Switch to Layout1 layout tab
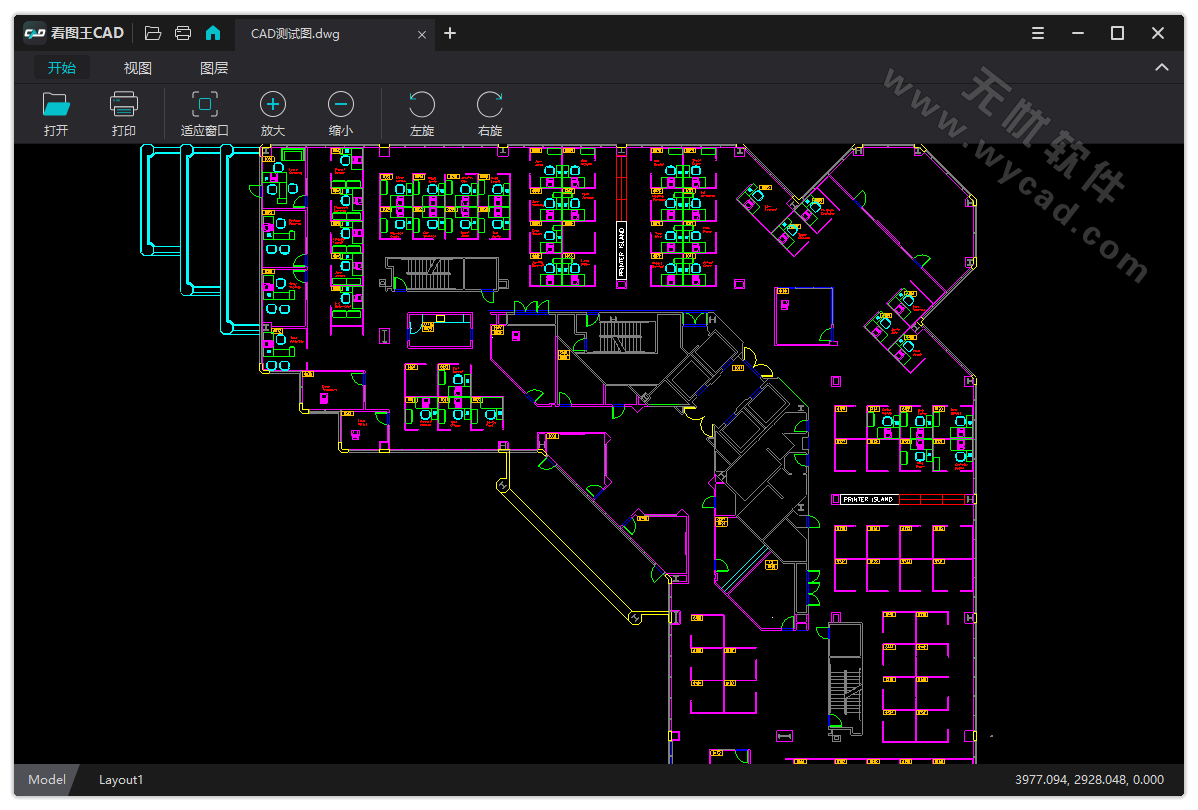Viewport: 1198px width, 810px height. click(121, 780)
